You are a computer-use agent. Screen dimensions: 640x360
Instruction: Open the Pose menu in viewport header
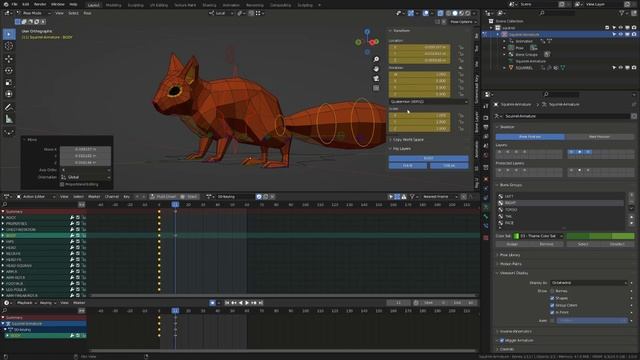[x=87, y=13]
